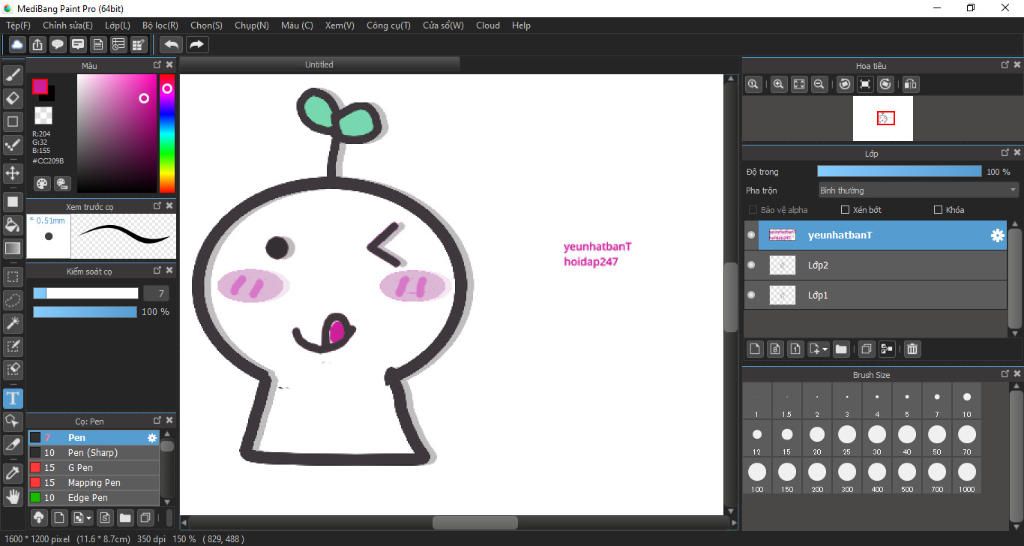Click the rainbow hue slider bar

[167, 132]
